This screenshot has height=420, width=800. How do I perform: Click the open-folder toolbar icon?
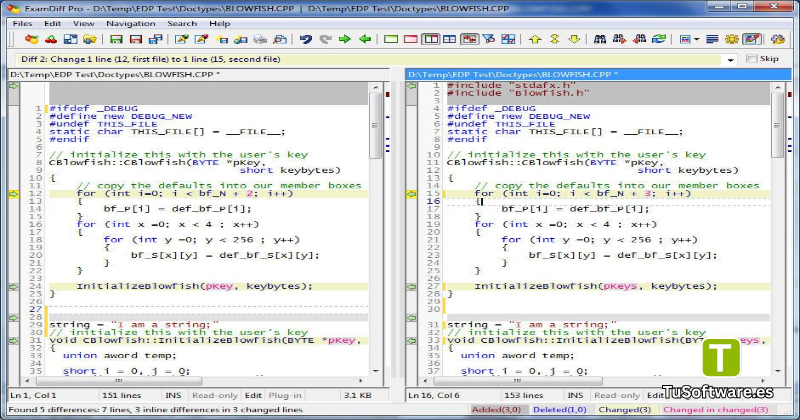point(90,39)
